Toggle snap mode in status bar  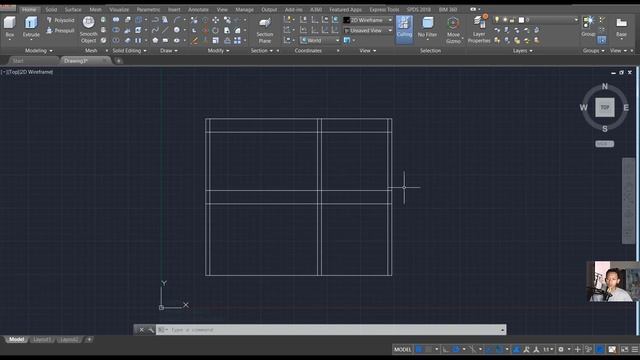tap(429, 349)
